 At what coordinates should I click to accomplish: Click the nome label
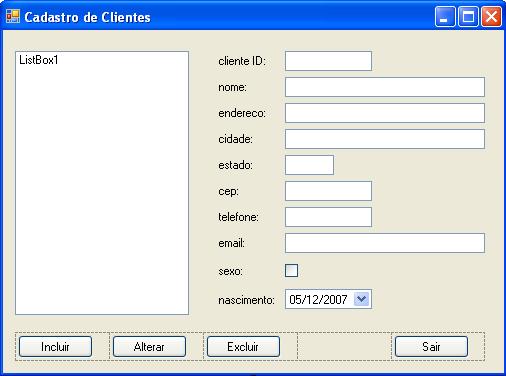click(232, 87)
